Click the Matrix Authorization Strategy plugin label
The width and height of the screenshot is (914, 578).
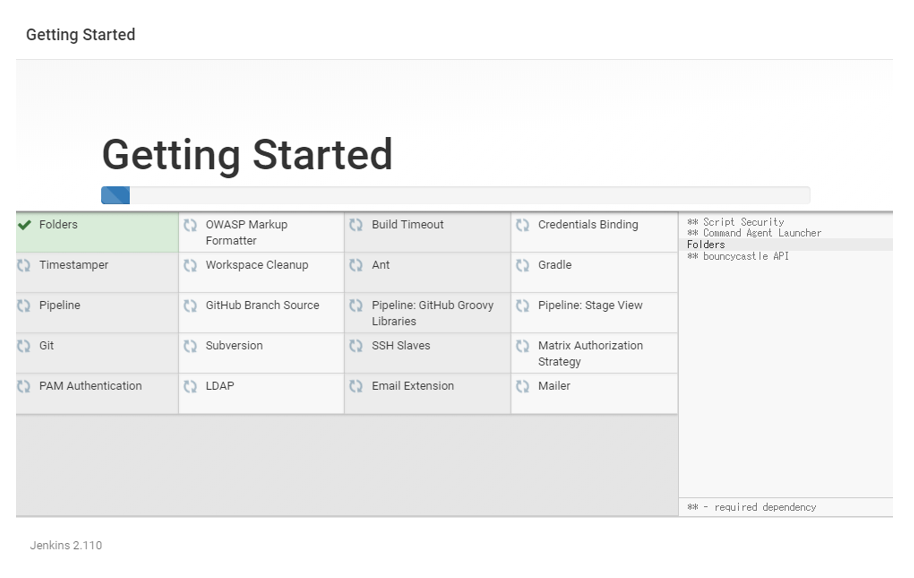[590, 353]
